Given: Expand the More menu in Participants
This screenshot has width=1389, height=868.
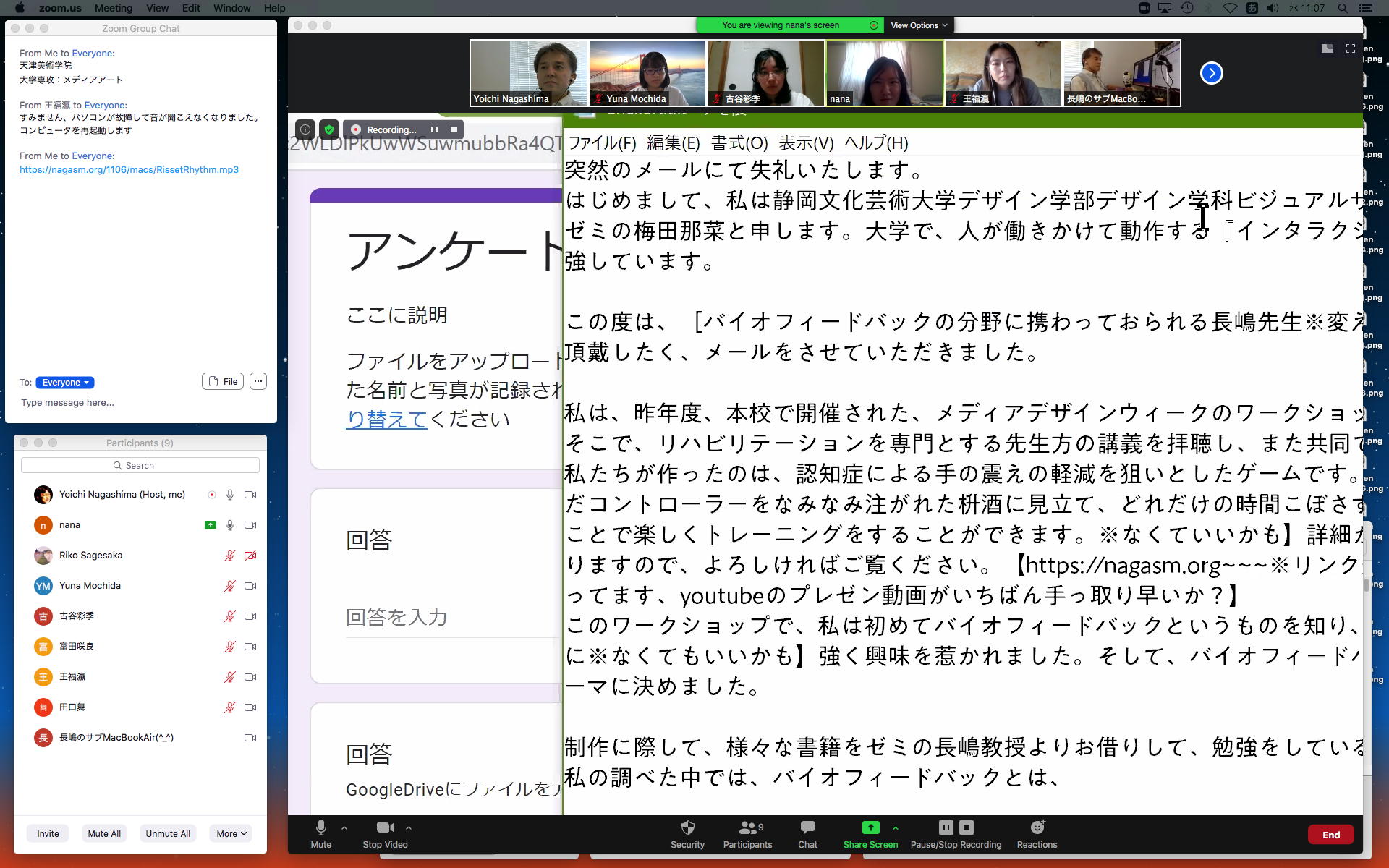Looking at the screenshot, I should (231, 833).
